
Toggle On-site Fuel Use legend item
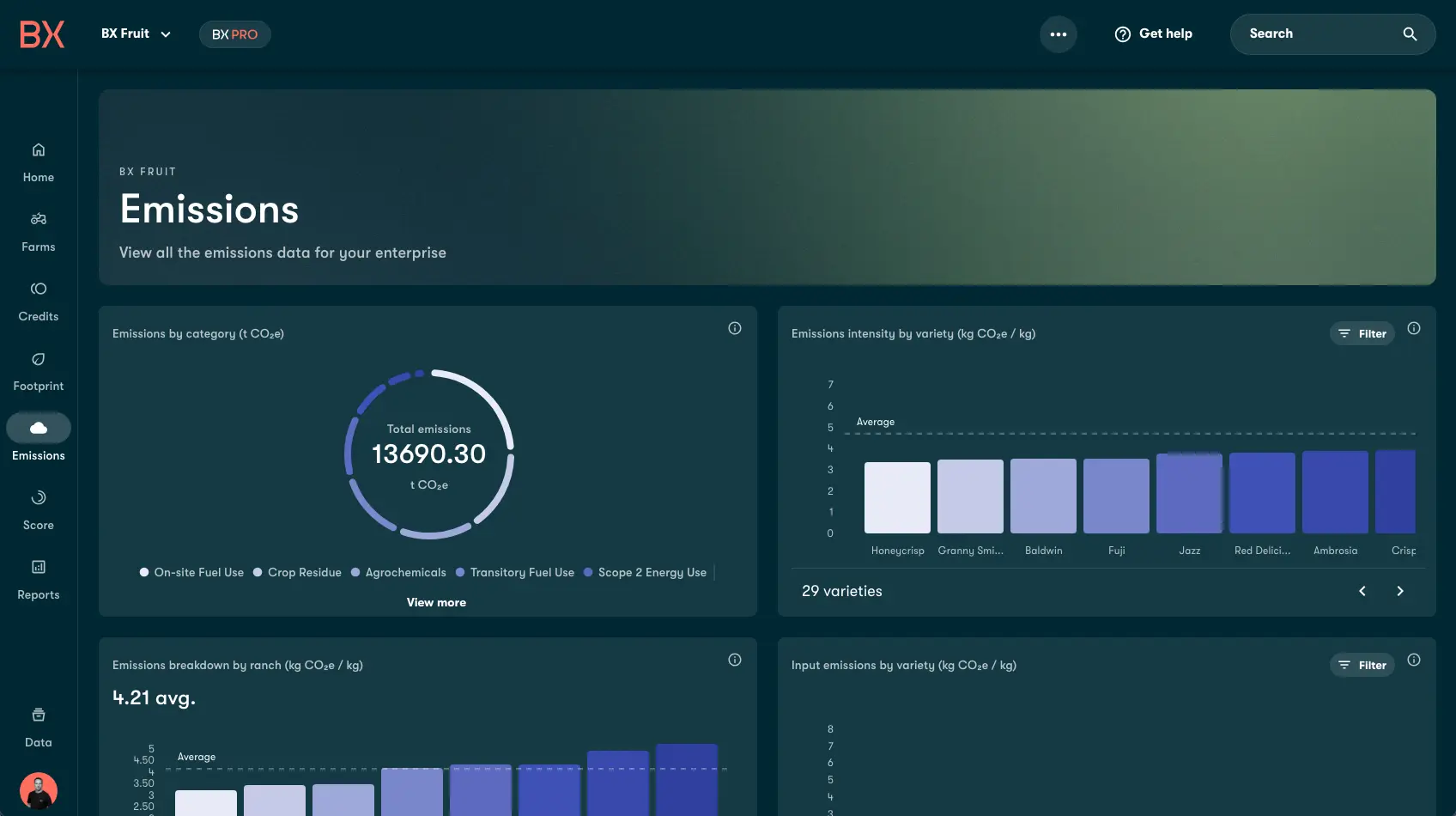191,573
